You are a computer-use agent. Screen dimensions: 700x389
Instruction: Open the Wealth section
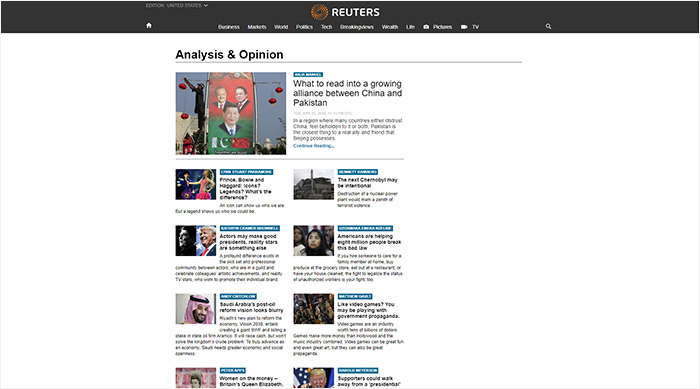[390, 27]
